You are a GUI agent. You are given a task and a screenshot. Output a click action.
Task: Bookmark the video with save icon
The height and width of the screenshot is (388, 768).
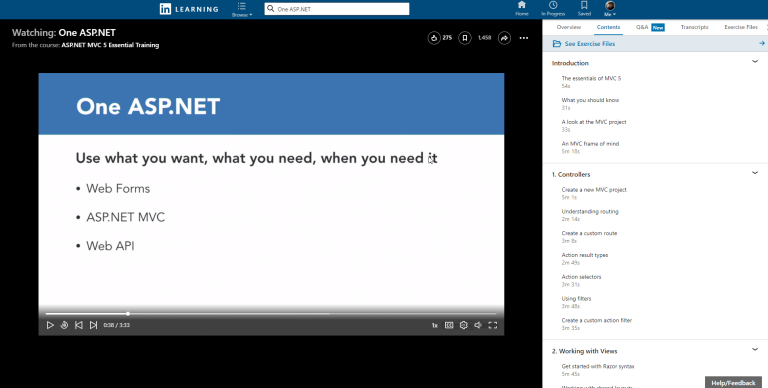tap(465, 38)
